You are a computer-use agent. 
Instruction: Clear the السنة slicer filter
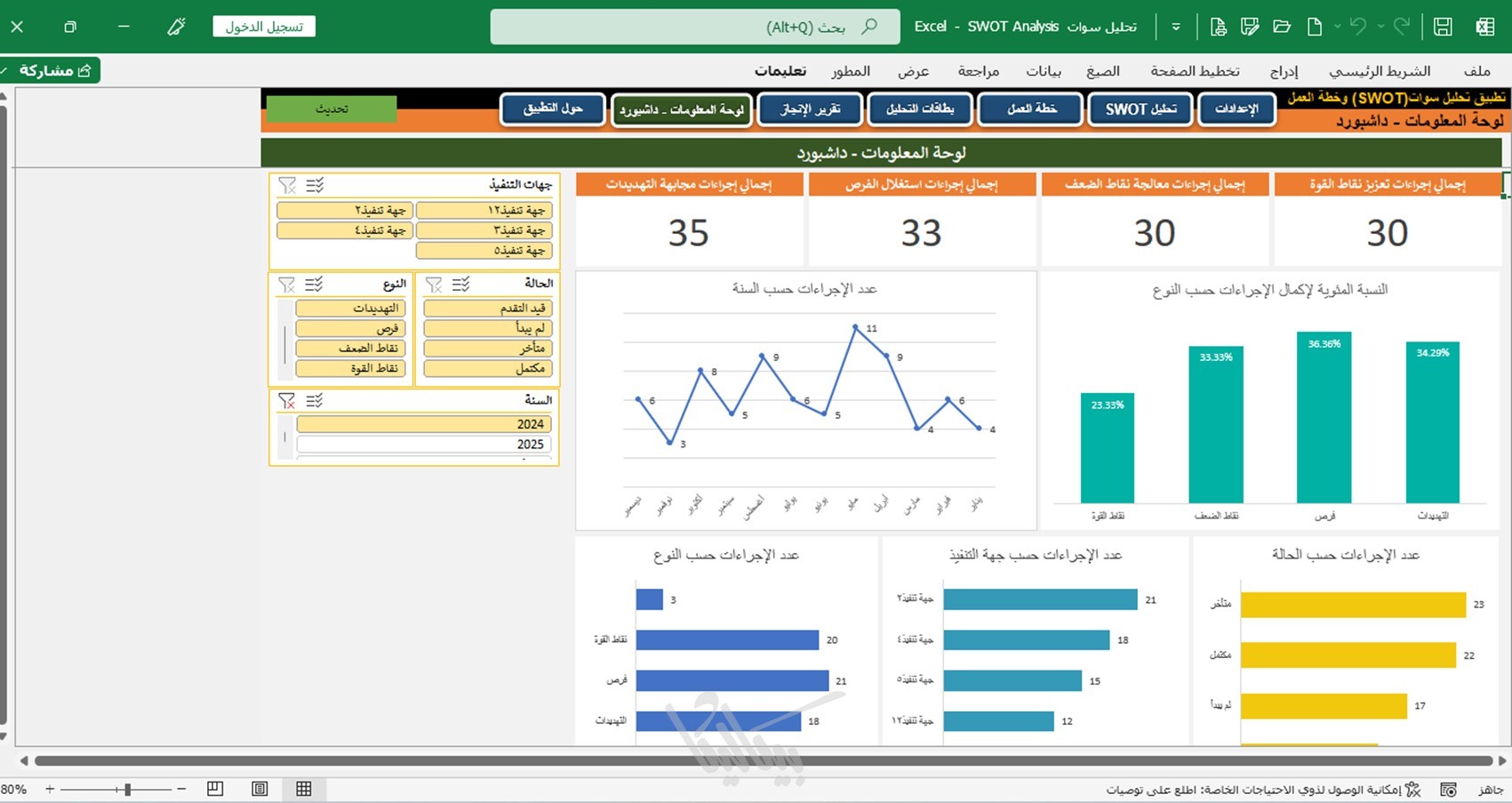point(286,401)
